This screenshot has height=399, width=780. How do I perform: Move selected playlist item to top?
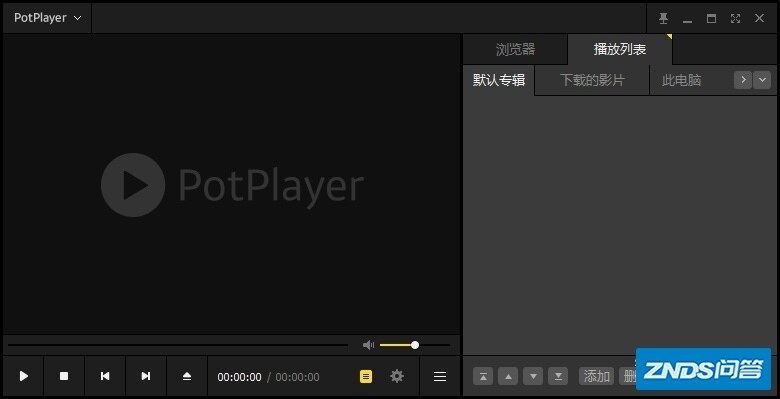(x=483, y=376)
